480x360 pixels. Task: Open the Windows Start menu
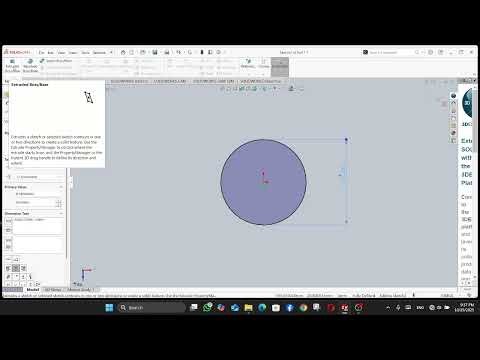(109, 308)
